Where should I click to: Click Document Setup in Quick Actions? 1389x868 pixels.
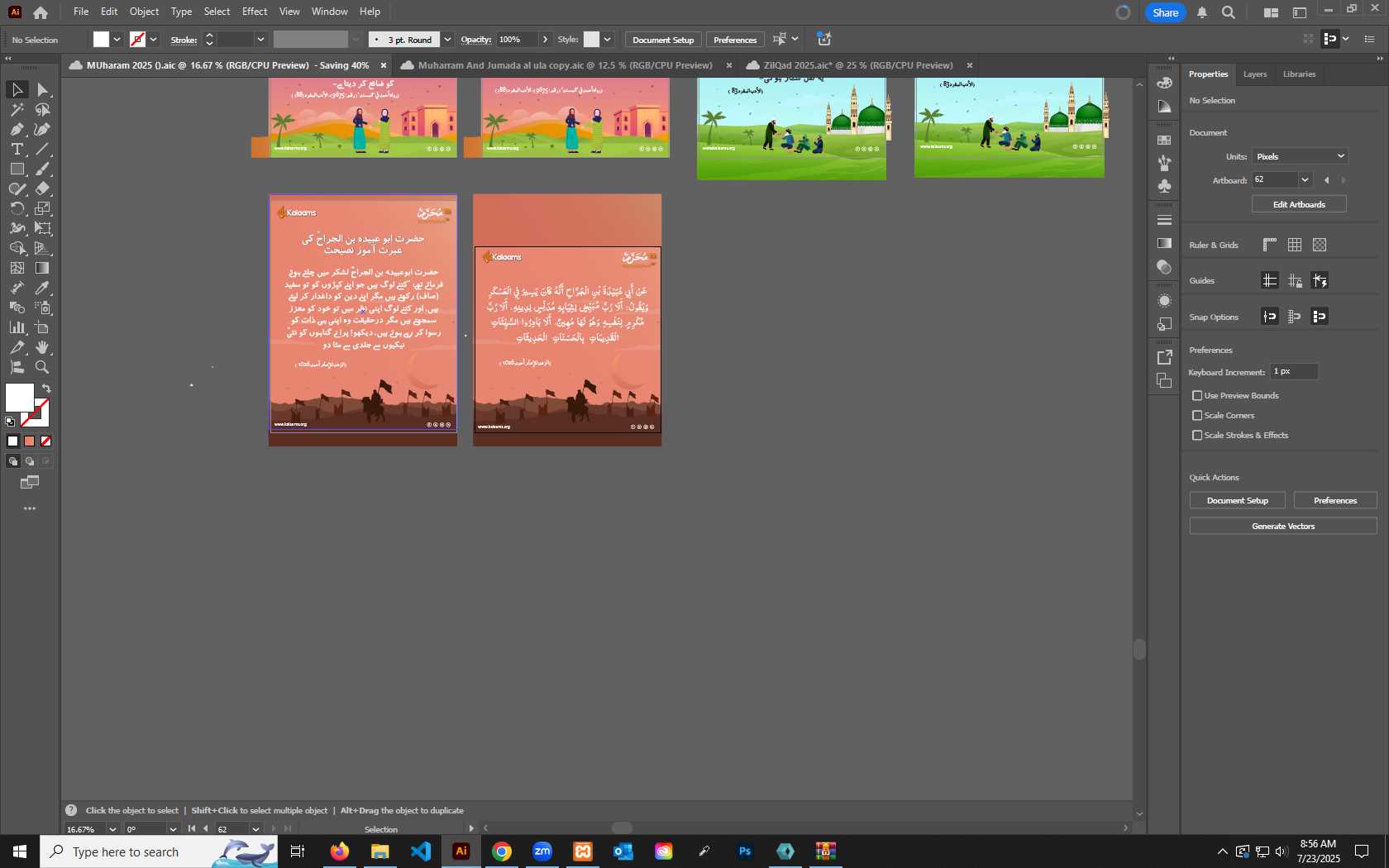pyautogui.click(x=1237, y=500)
